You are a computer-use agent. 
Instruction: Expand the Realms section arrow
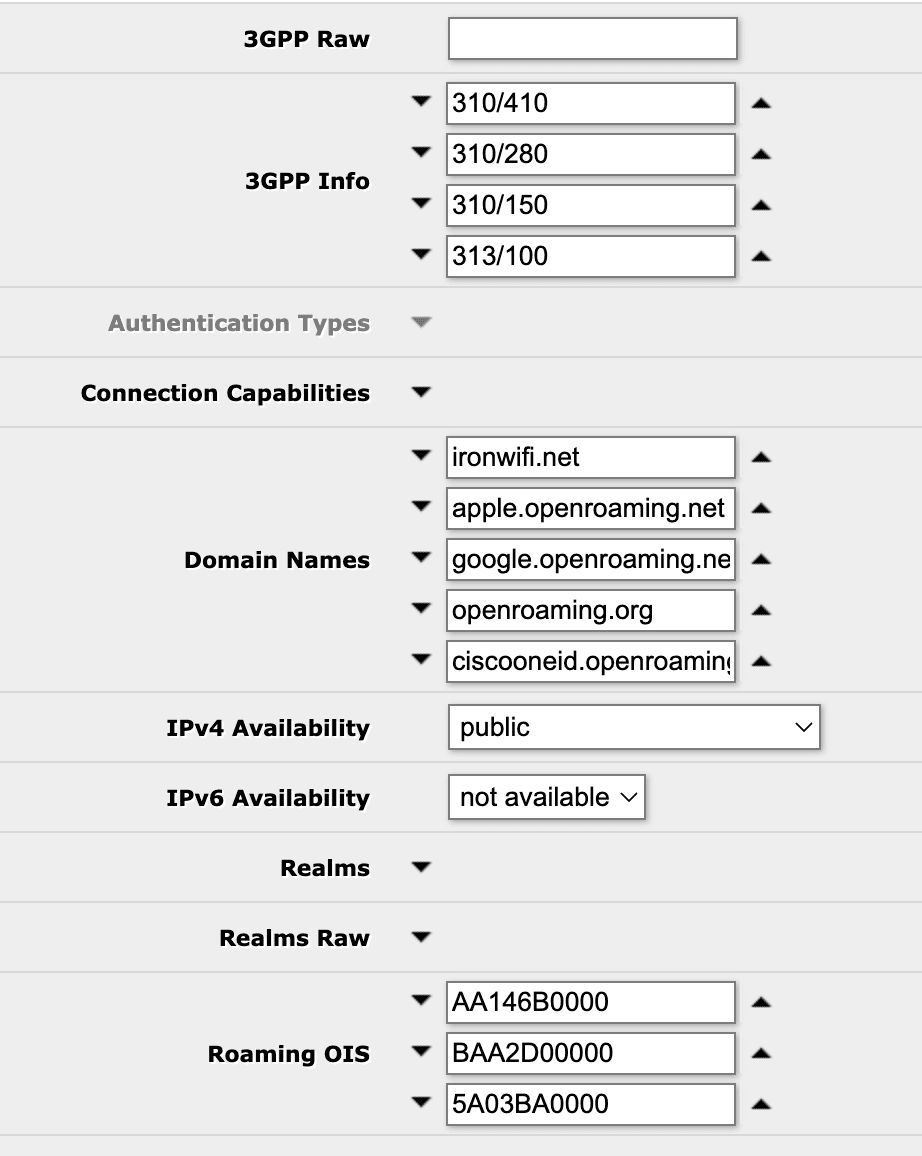[x=421, y=867]
